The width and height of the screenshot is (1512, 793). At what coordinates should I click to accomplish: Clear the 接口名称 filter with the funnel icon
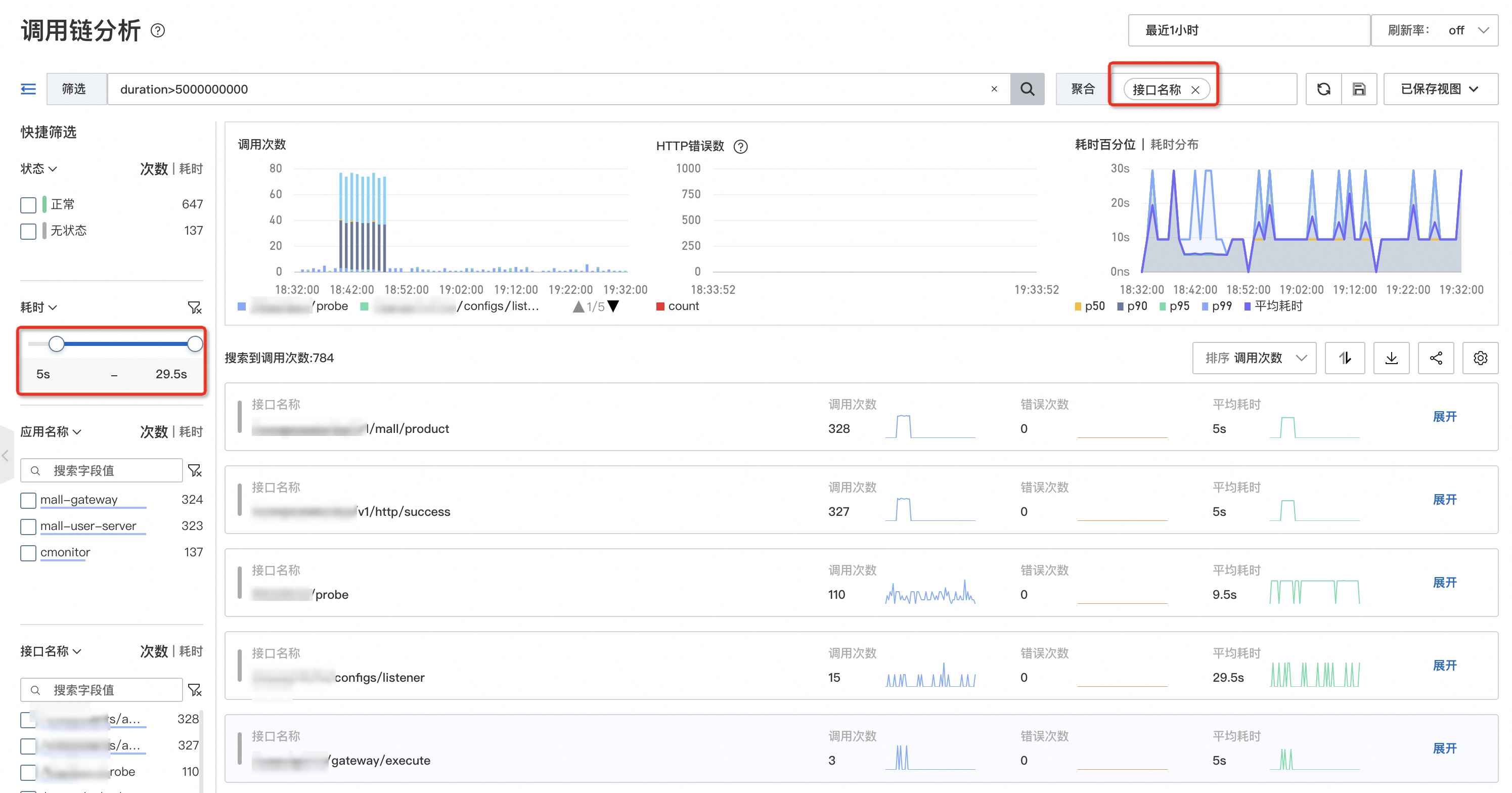[x=194, y=690]
